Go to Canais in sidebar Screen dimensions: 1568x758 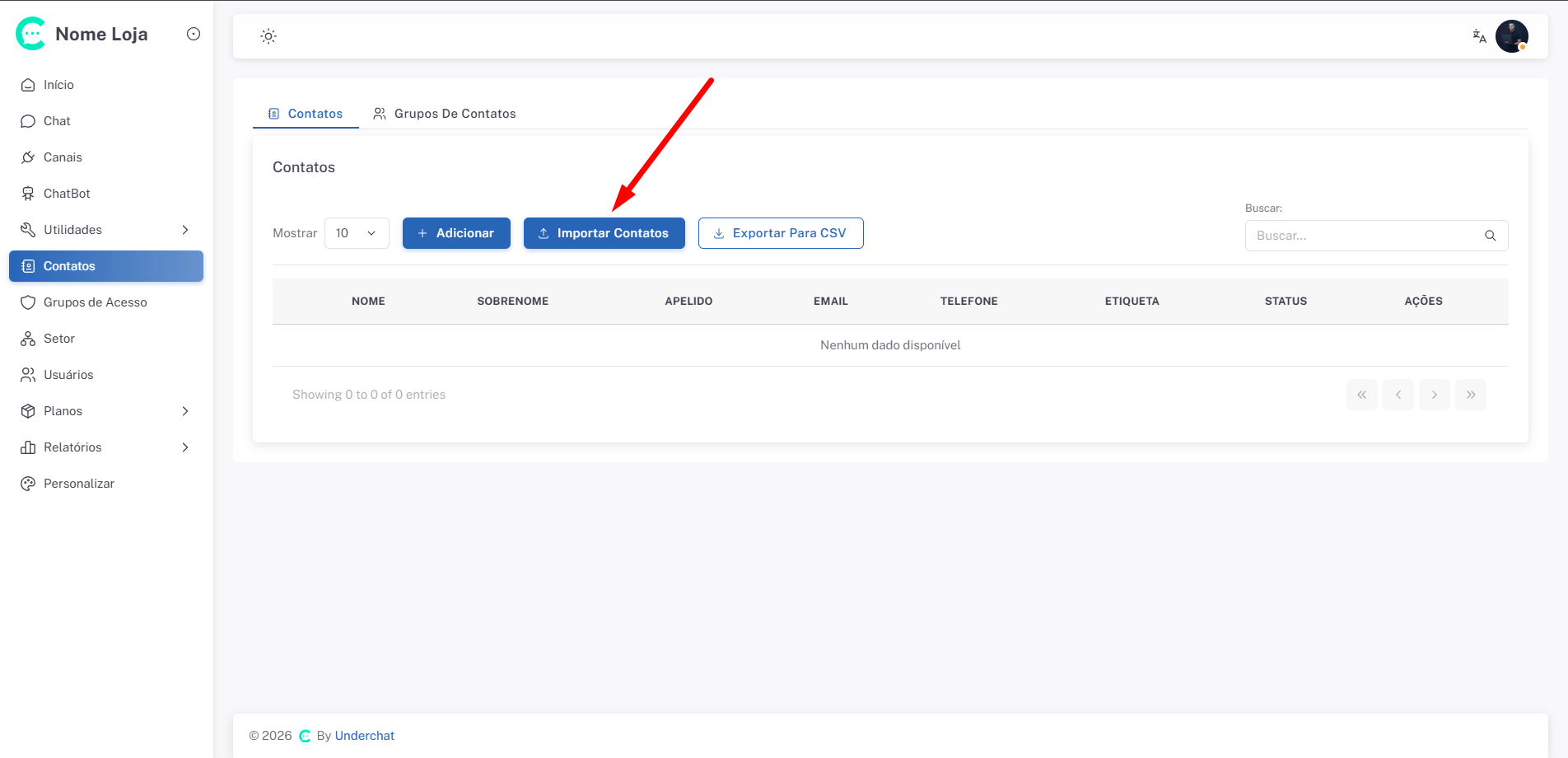pos(63,157)
